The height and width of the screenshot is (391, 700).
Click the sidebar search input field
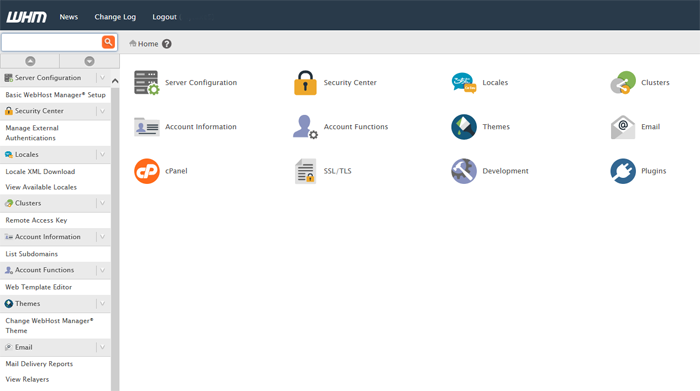52,42
